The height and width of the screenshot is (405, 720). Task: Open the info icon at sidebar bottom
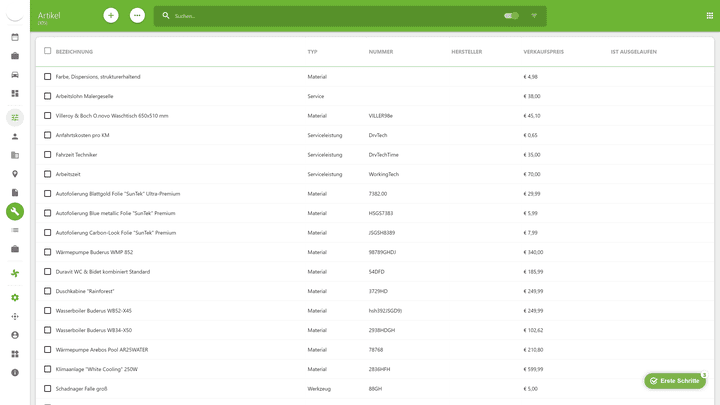(x=15, y=372)
